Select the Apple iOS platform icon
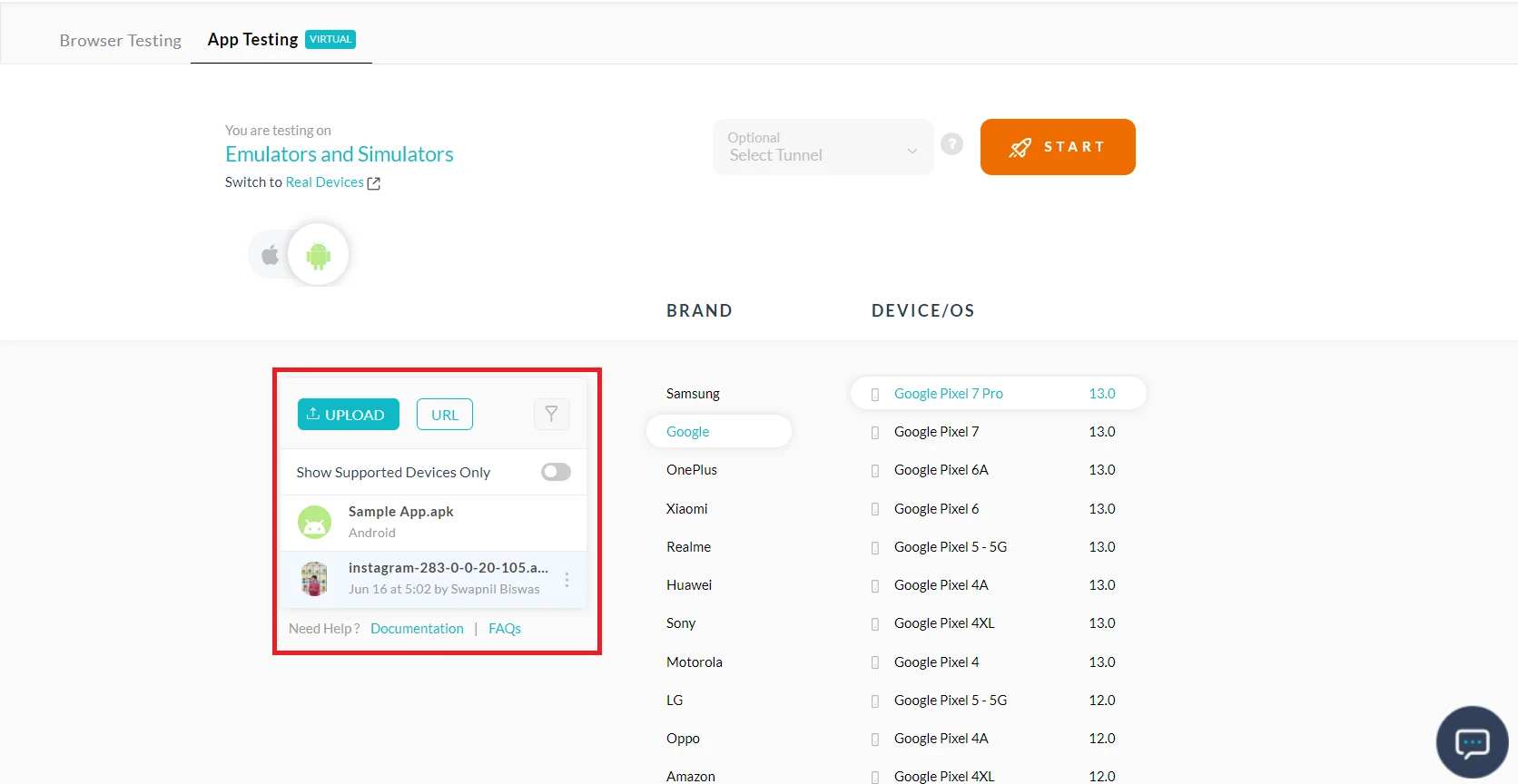1518x784 pixels. pos(270,255)
